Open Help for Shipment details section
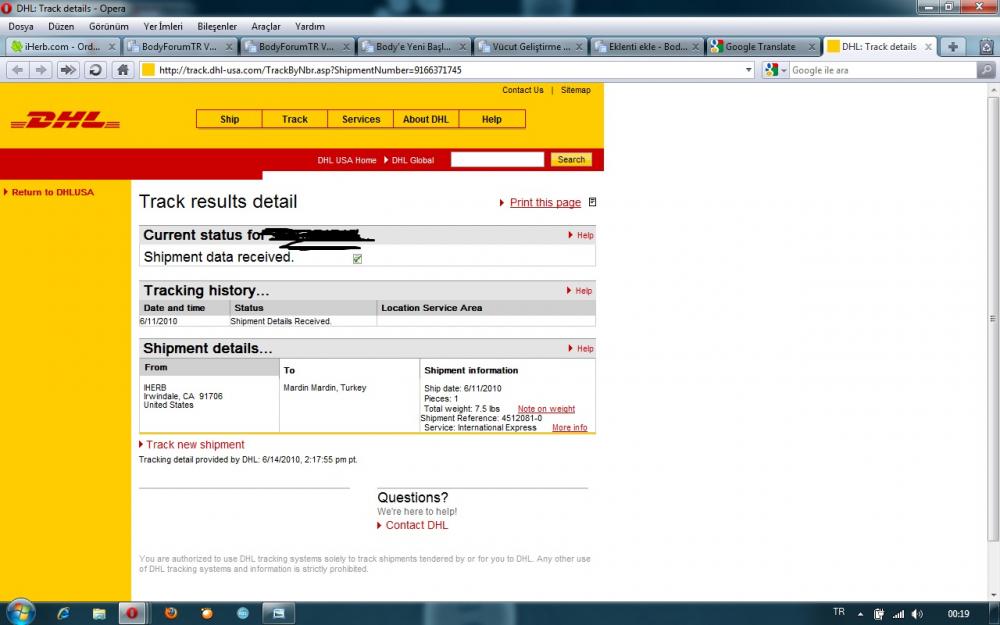The height and width of the screenshot is (625, 1000). click(585, 349)
